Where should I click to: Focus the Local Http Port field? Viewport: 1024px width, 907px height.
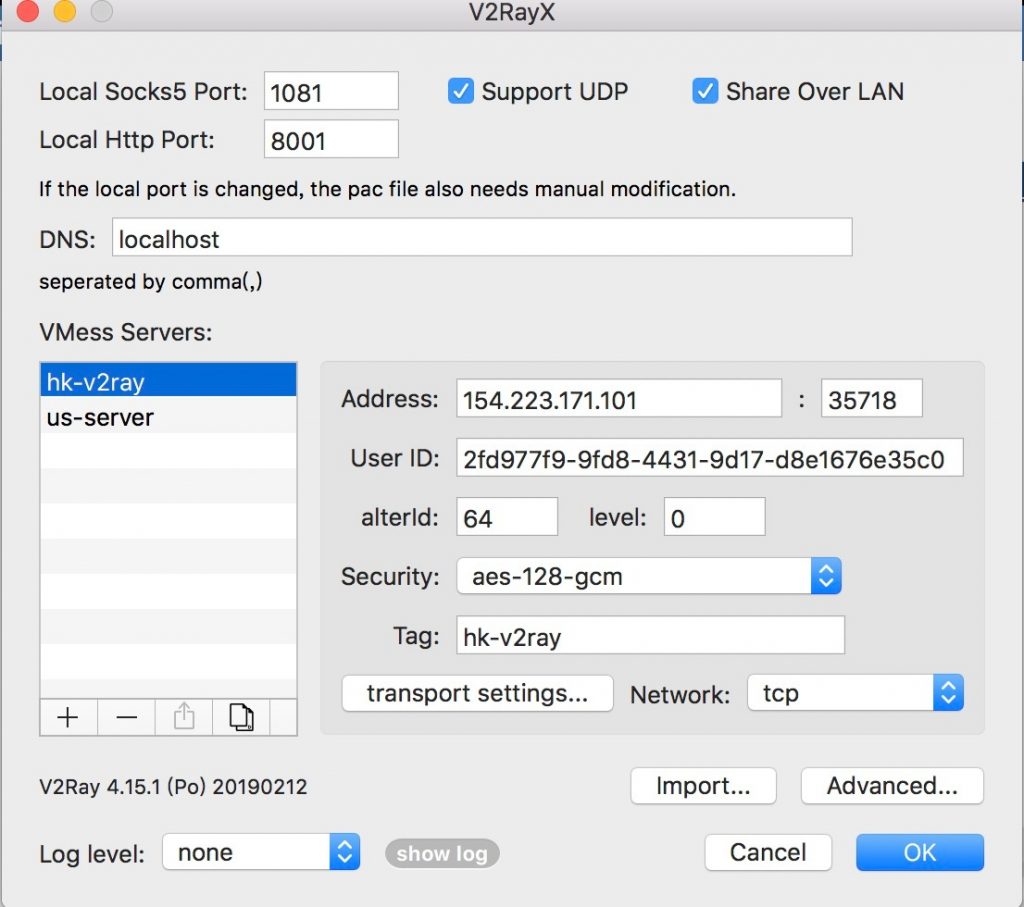click(x=331, y=139)
